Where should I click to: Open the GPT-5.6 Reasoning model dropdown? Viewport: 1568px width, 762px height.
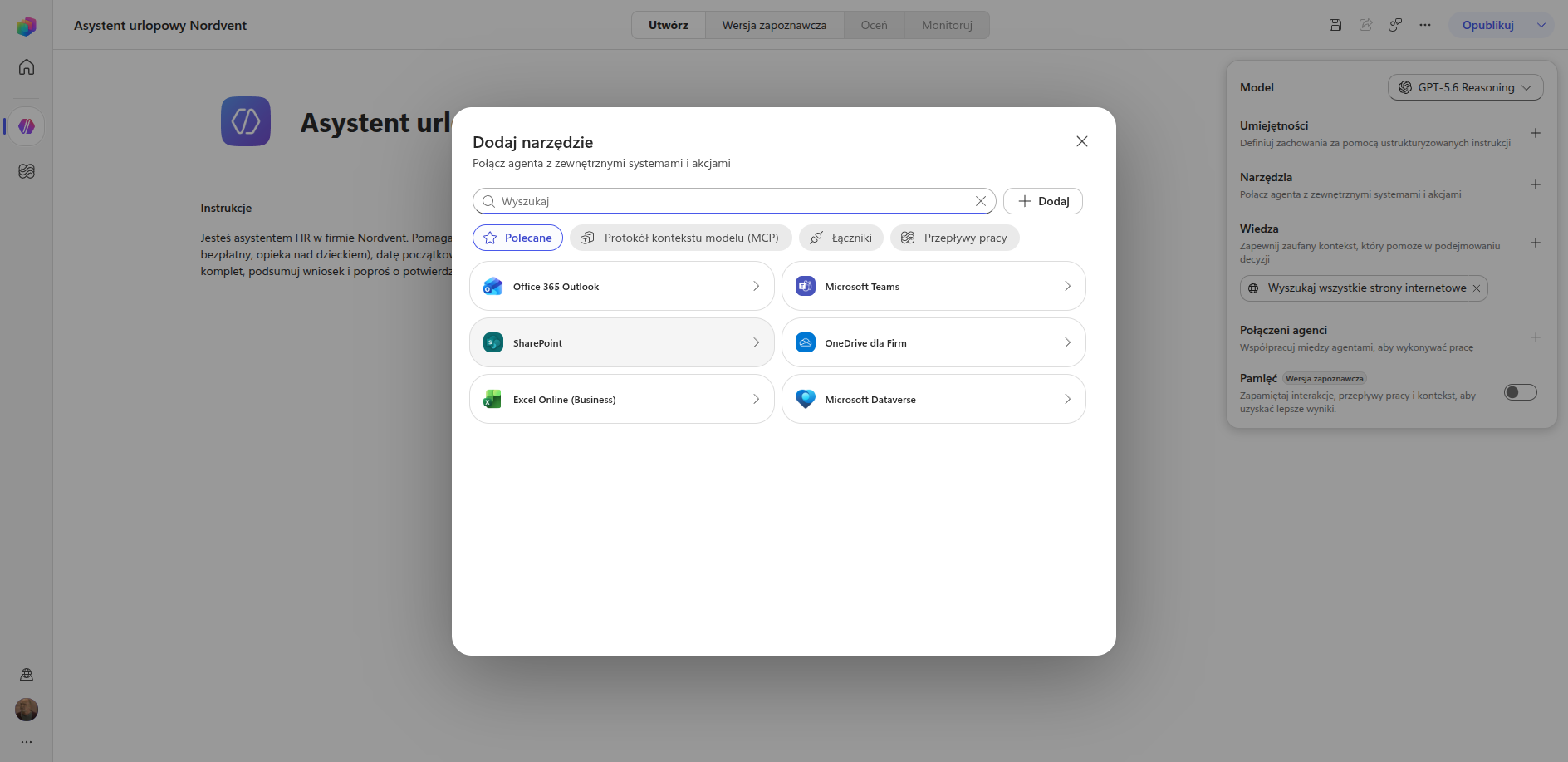1466,87
